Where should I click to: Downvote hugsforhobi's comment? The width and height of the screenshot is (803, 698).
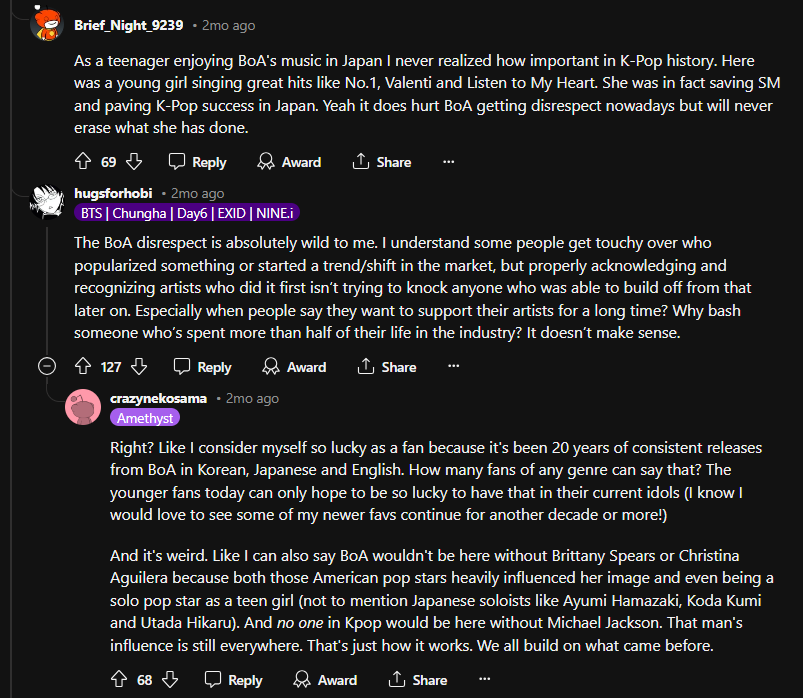point(140,366)
